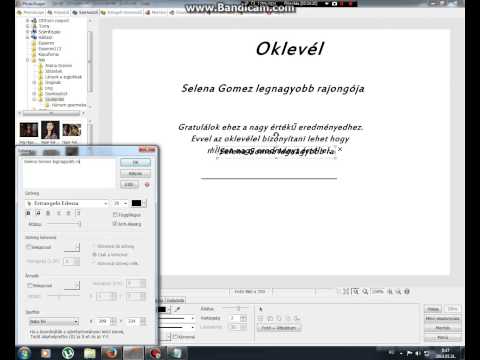Switch to the Kötegelt szerkesztő tab
Viewport: 480px width, 360px height.
[x=121, y=12]
